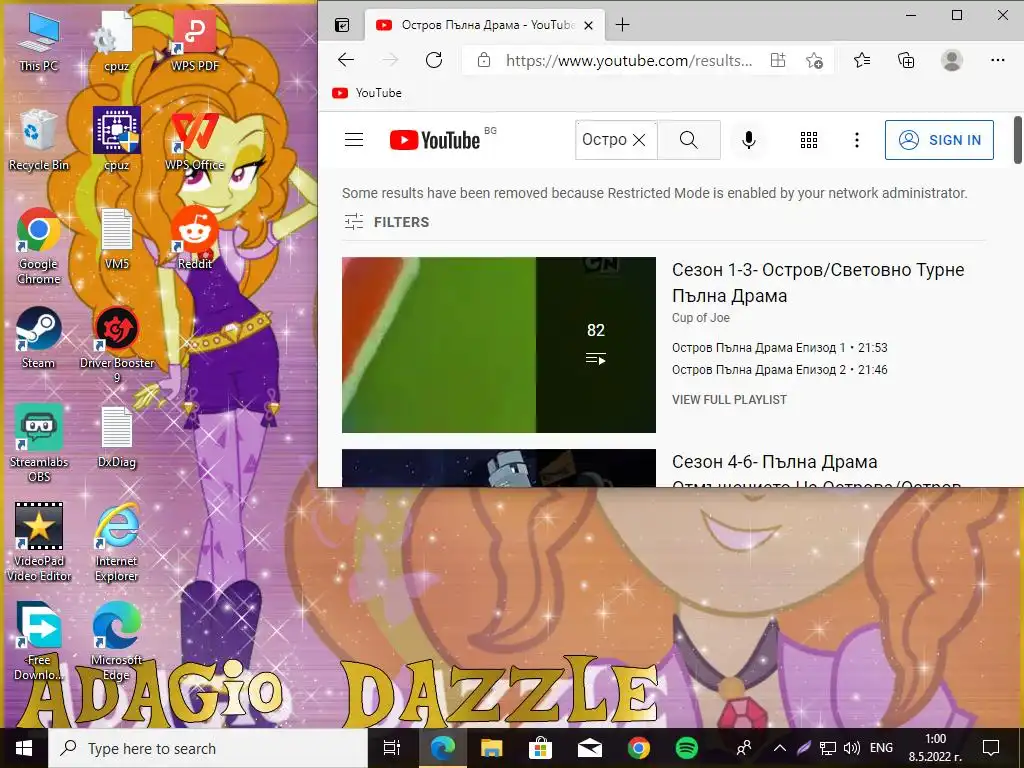Open Edge Settings and more menu
Image resolution: width=1024 pixels, height=768 pixels.
[997, 60]
